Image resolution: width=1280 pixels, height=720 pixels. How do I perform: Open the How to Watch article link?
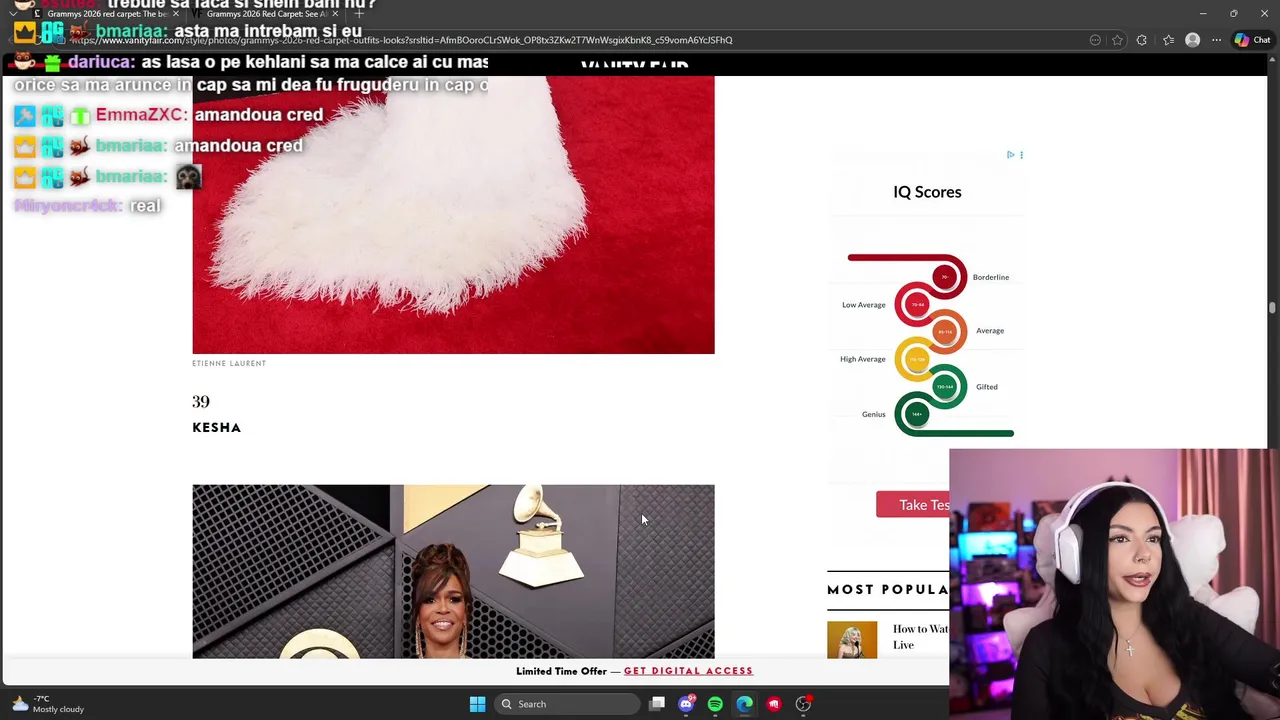920,637
